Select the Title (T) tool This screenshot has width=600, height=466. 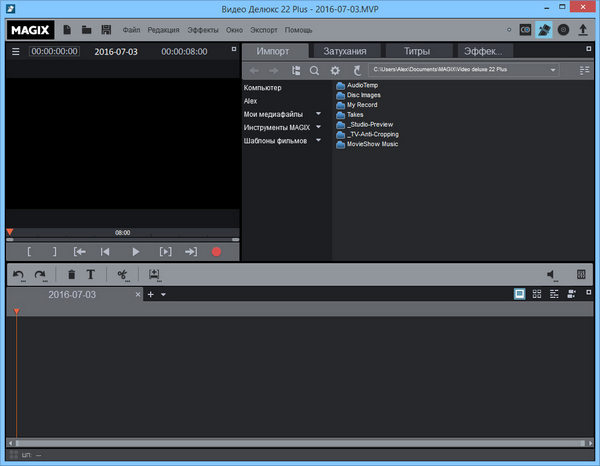click(91, 274)
